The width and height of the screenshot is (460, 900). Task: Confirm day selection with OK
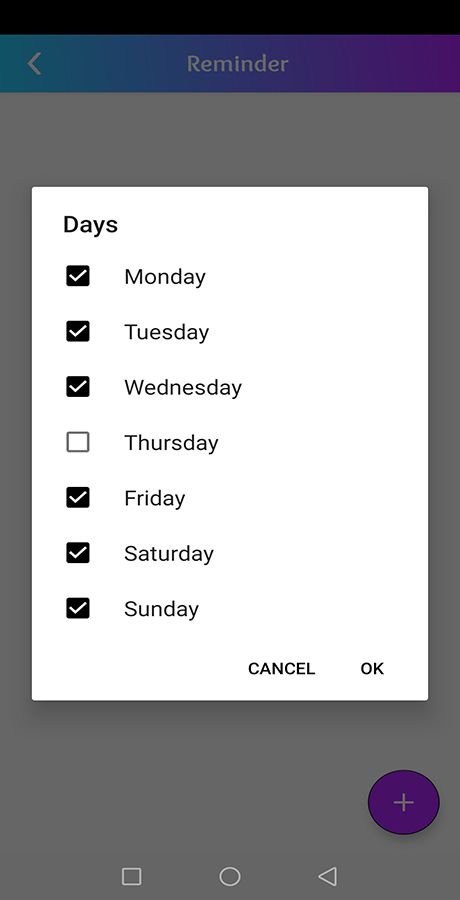pos(372,669)
